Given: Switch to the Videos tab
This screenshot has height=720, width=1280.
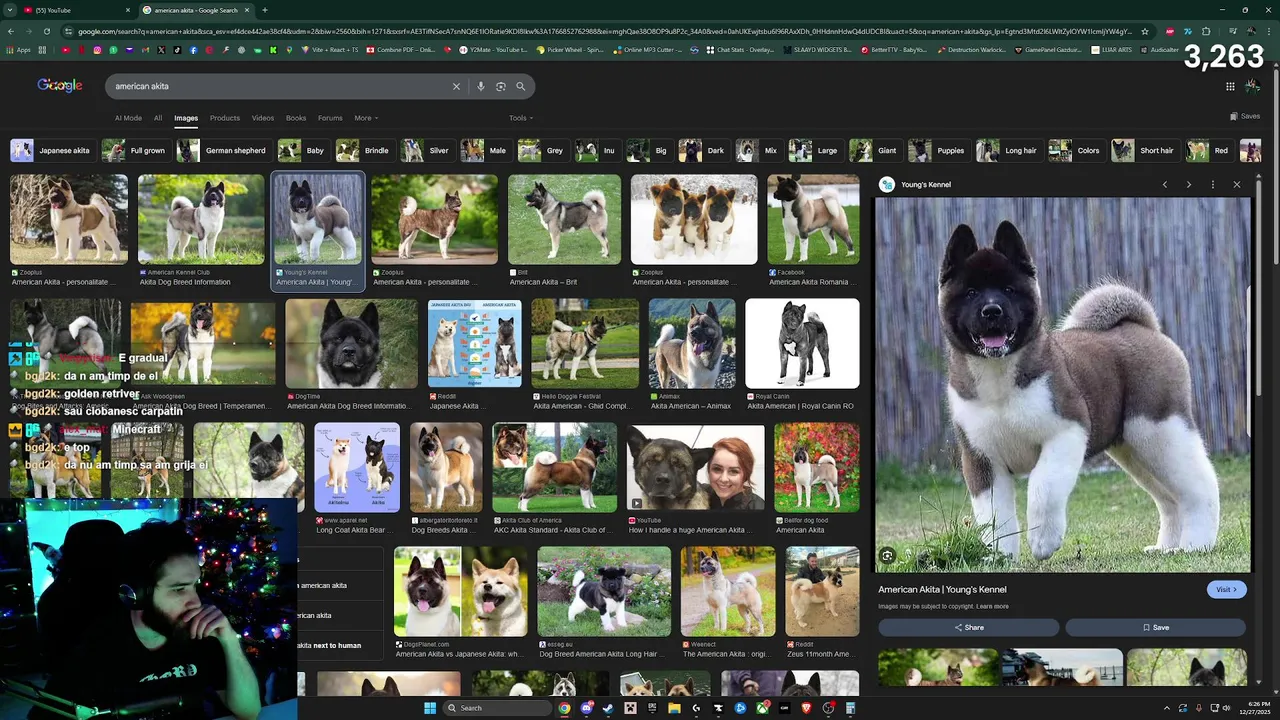Looking at the screenshot, I should click(x=263, y=118).
